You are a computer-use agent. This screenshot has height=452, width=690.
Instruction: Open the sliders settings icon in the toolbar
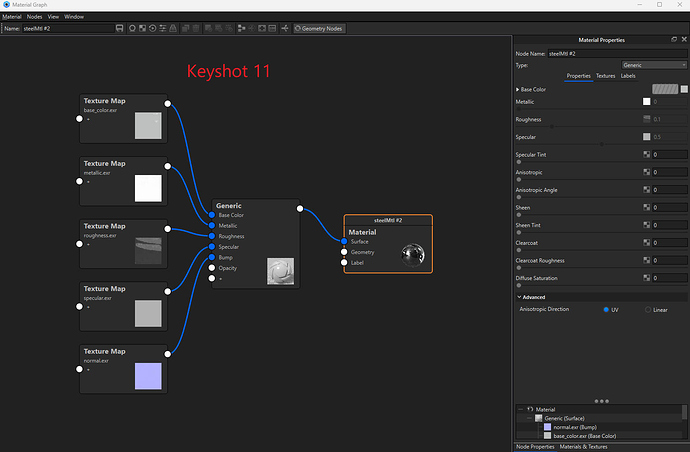(162, 28)
